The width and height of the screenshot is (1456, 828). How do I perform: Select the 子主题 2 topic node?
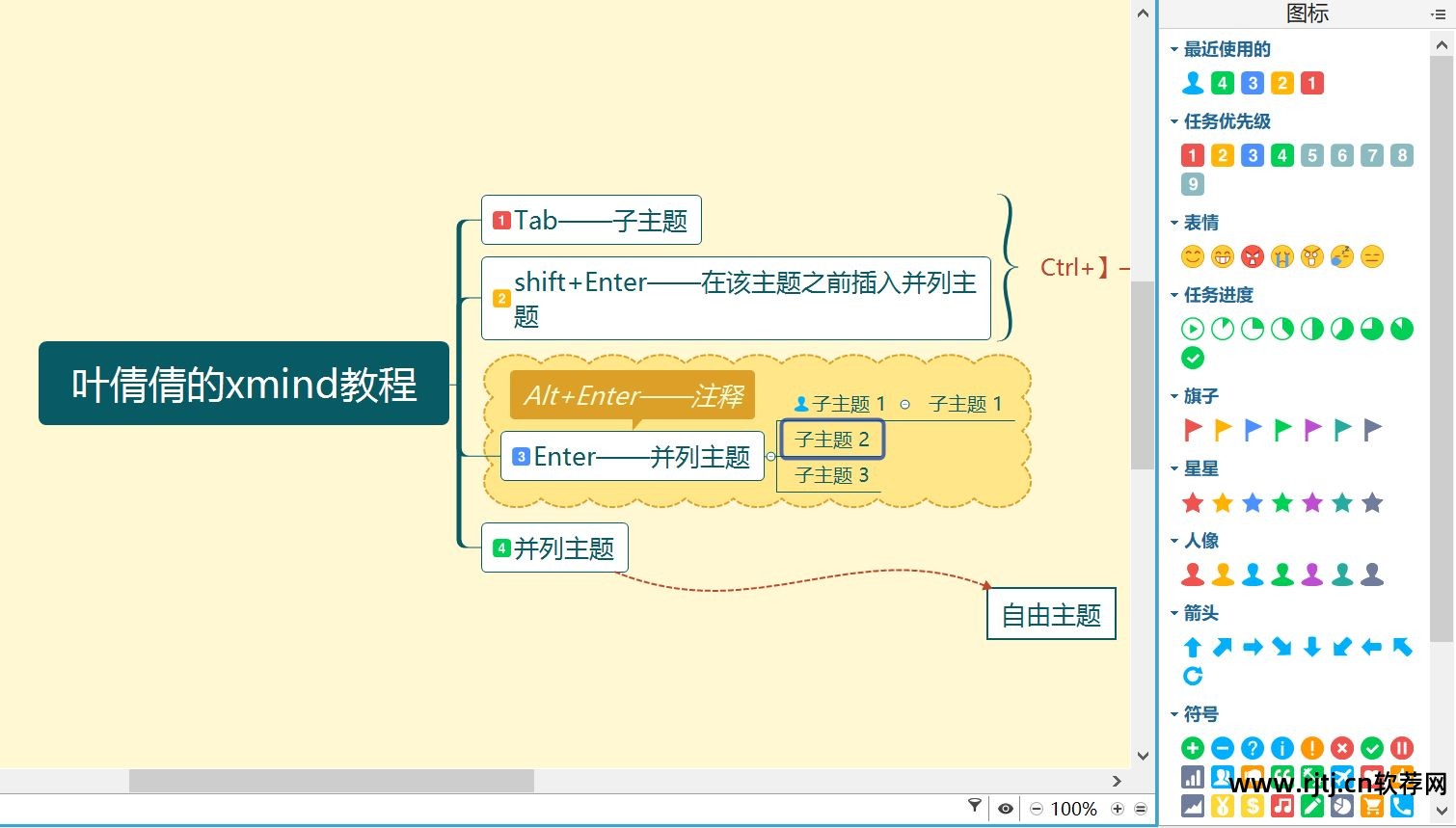coord(830,439)
